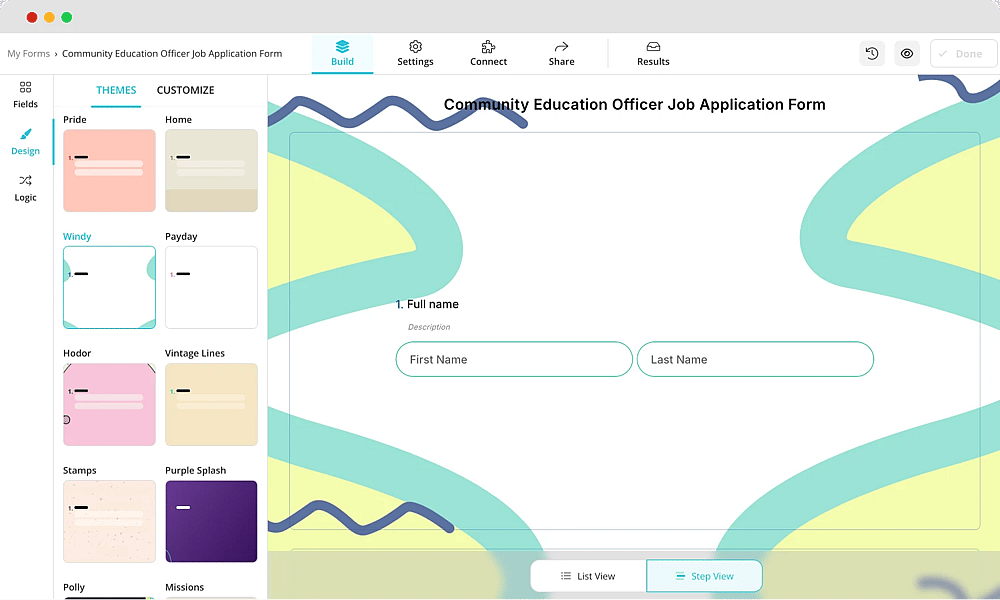Image resolution: width=1000 pixels, height=600 pixels.
Task: Click the Last Name input field
Action: pos(755,359)
